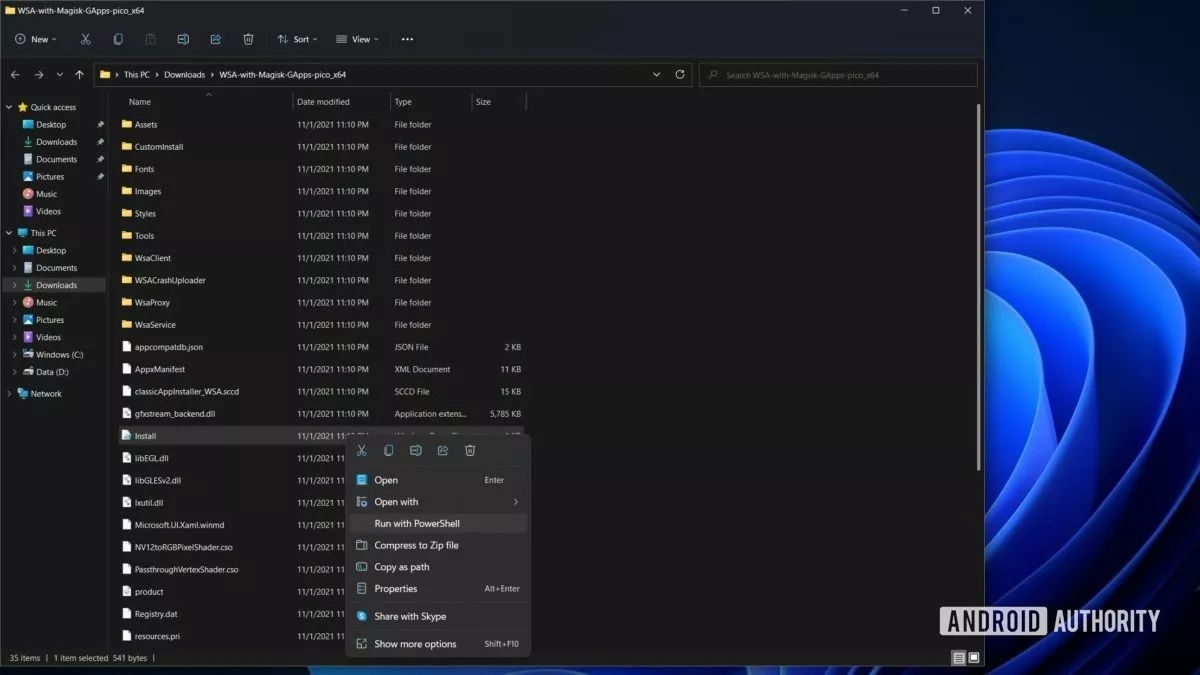The height and width of the screenshot is (675, 1200).
Task: Open Music in Quick access
Action: pyautogui.click(x=47, y=194)
